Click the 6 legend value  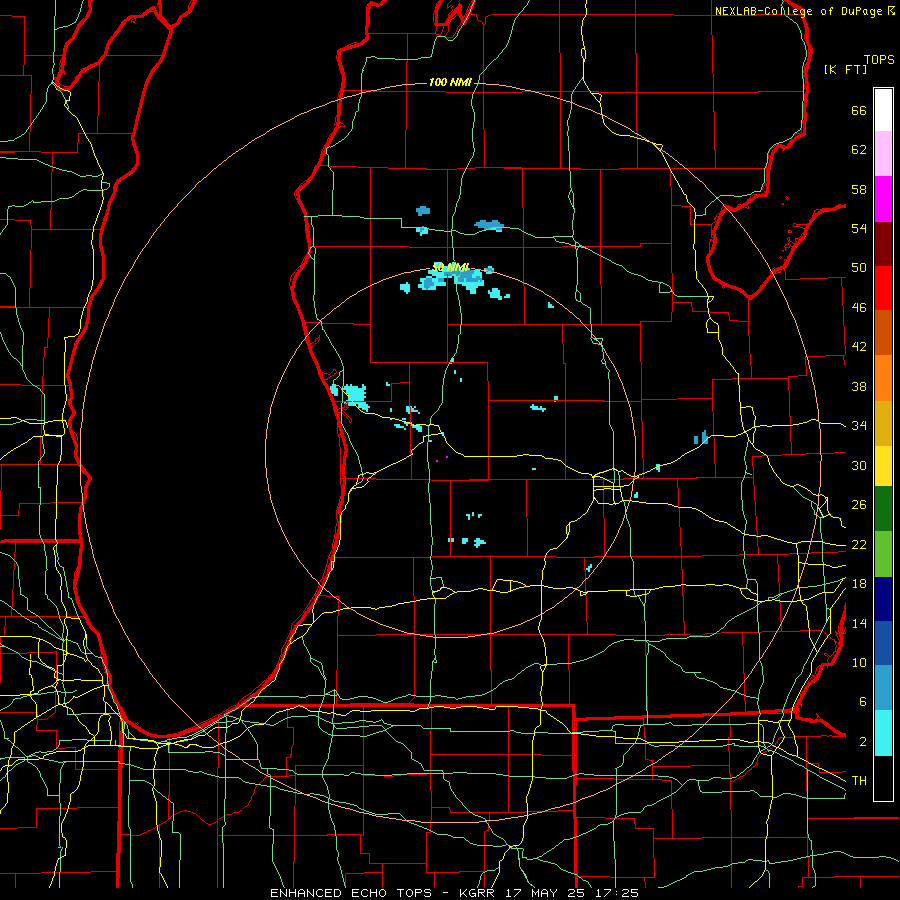862,702
